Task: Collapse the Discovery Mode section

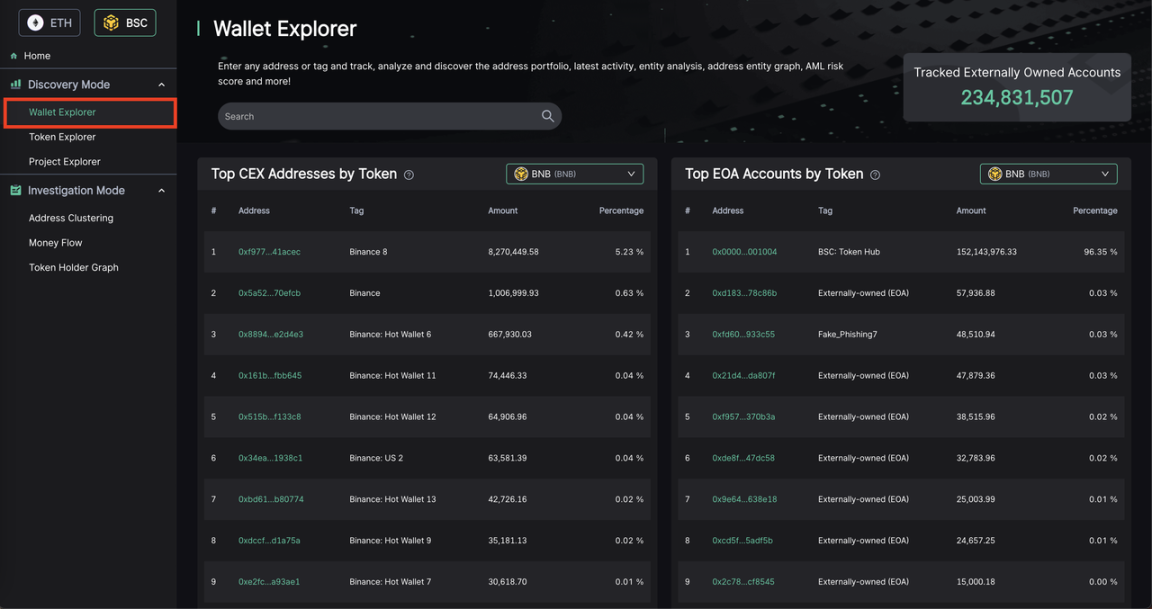Action: point(162,85)
